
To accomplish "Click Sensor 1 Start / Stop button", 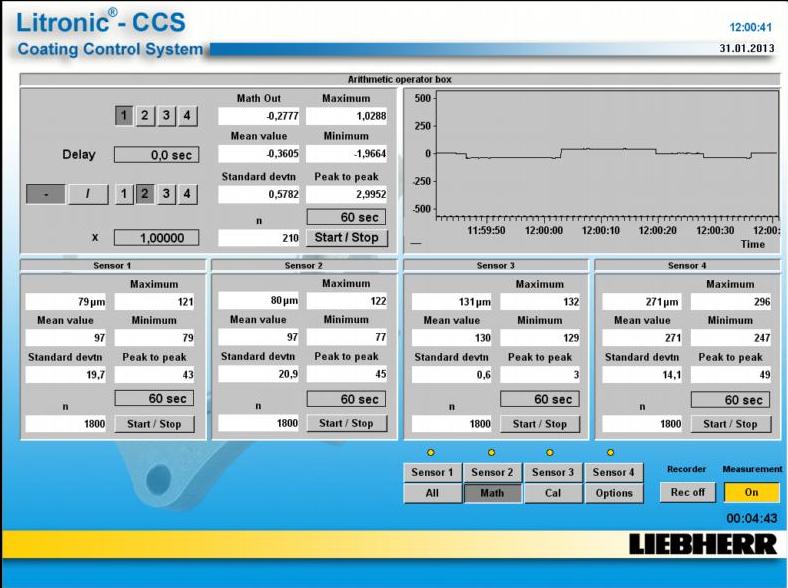I will [x=154, y=424].
